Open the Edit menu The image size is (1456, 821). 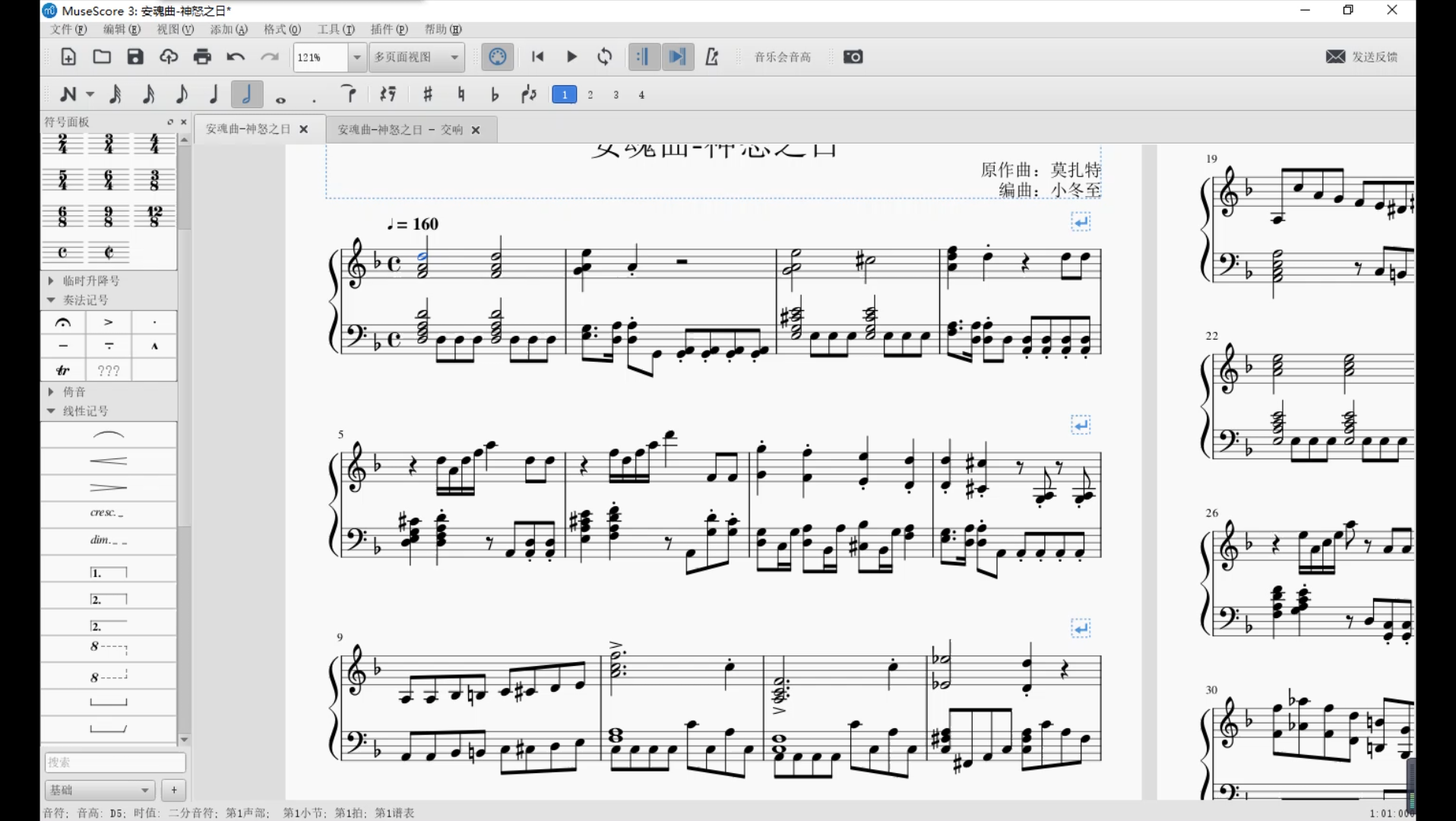[122, 30]
